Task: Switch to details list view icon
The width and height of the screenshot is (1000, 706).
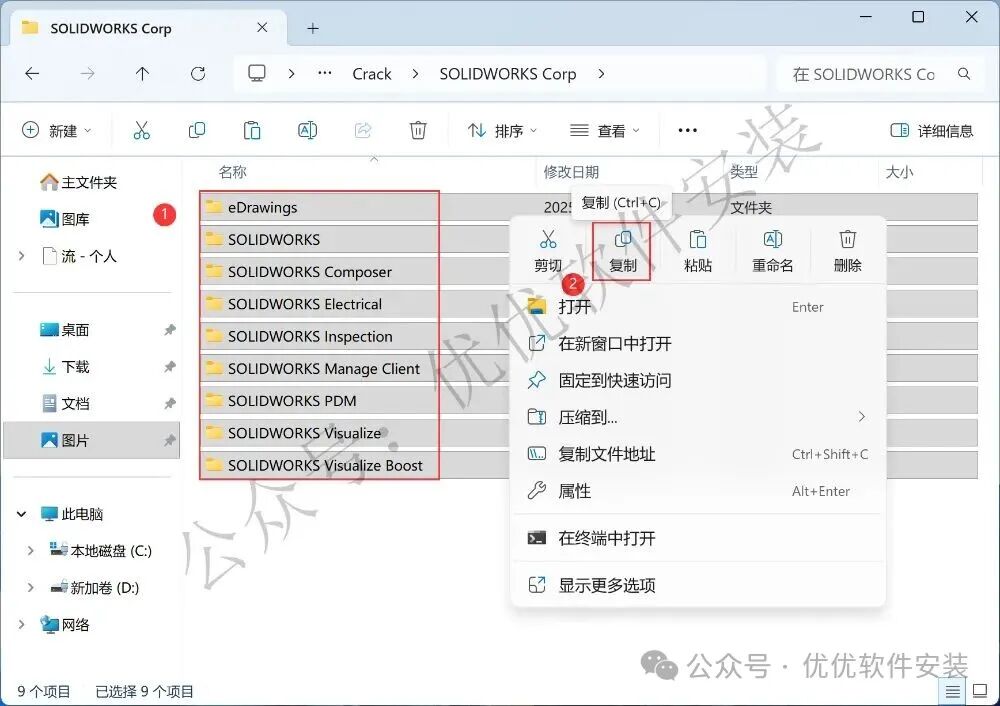Action: (x=952, y=691)
